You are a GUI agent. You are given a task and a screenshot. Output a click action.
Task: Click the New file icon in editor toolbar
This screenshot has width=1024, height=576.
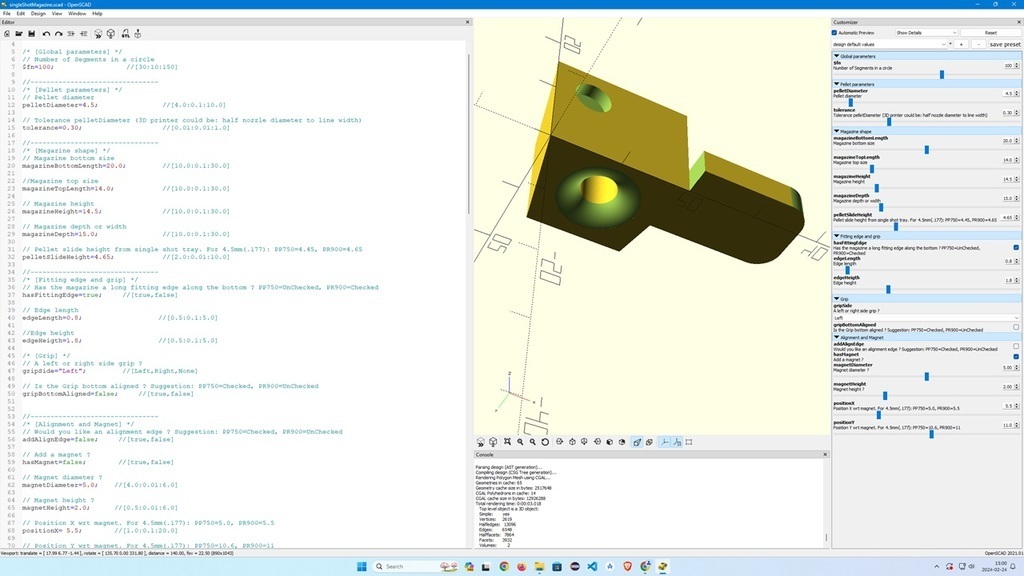[7, 33]
